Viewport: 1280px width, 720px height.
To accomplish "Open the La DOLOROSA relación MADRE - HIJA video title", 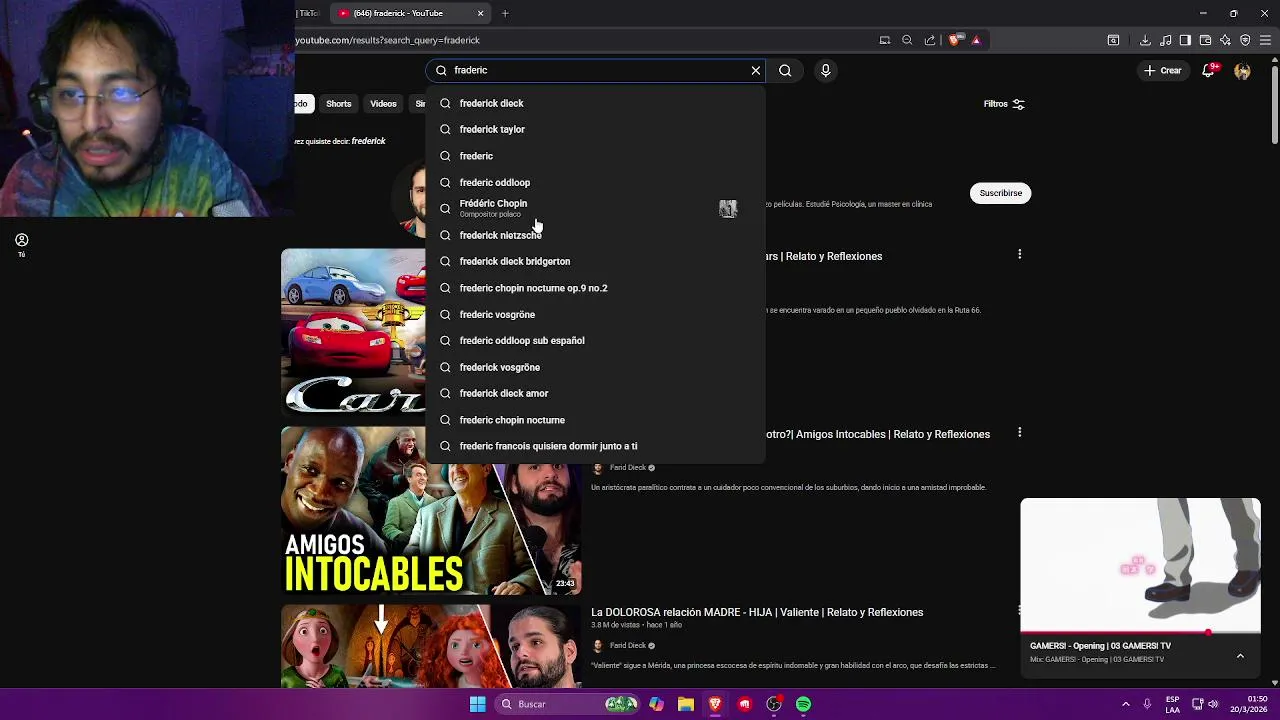I will (x=757, y=612).
